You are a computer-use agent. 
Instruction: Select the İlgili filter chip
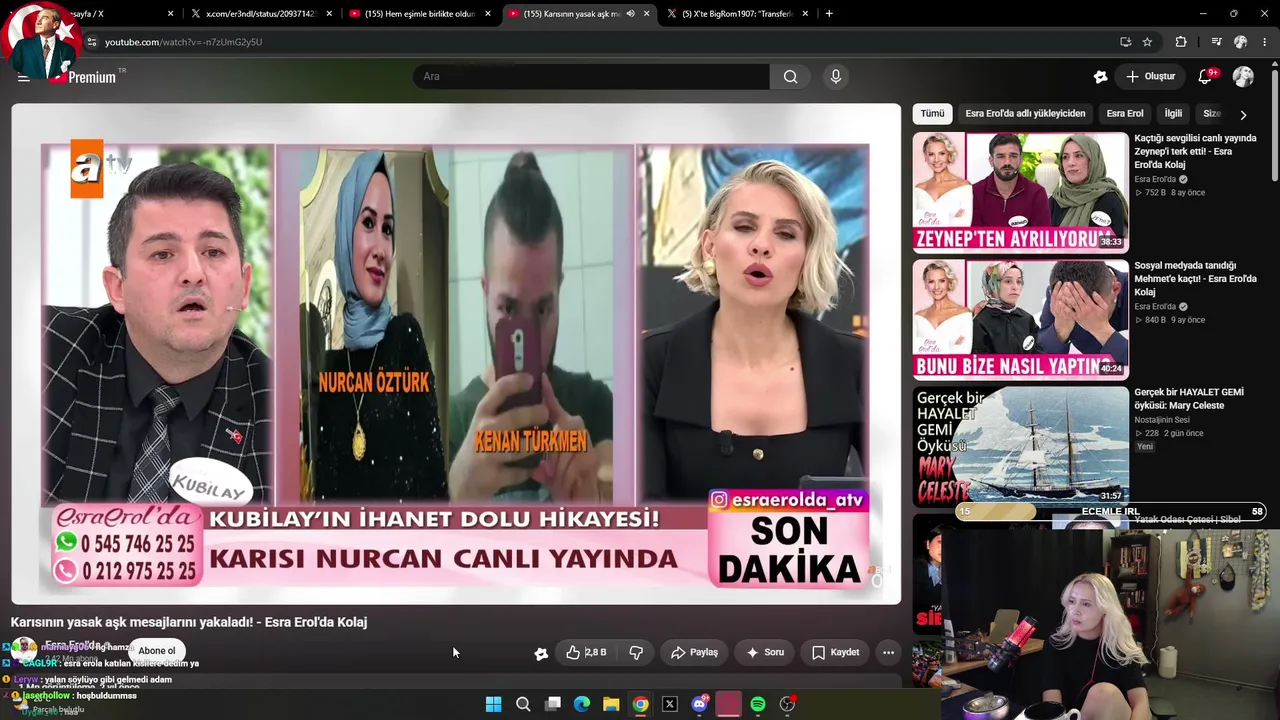coord(1173,114)
